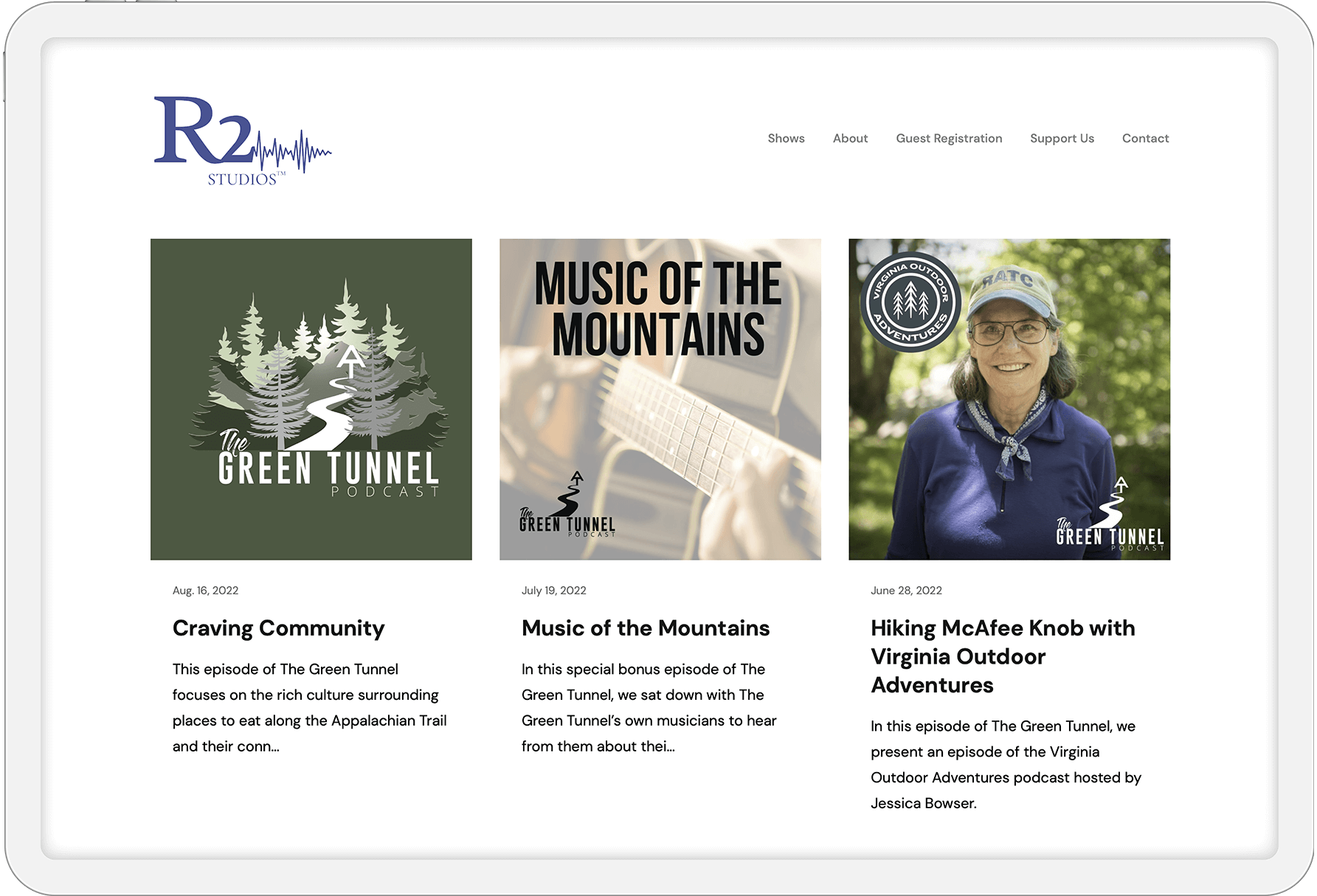This screenshot has height=896, width=1317.
Task: Click the Craving Community description text
Action: (310, 708)
